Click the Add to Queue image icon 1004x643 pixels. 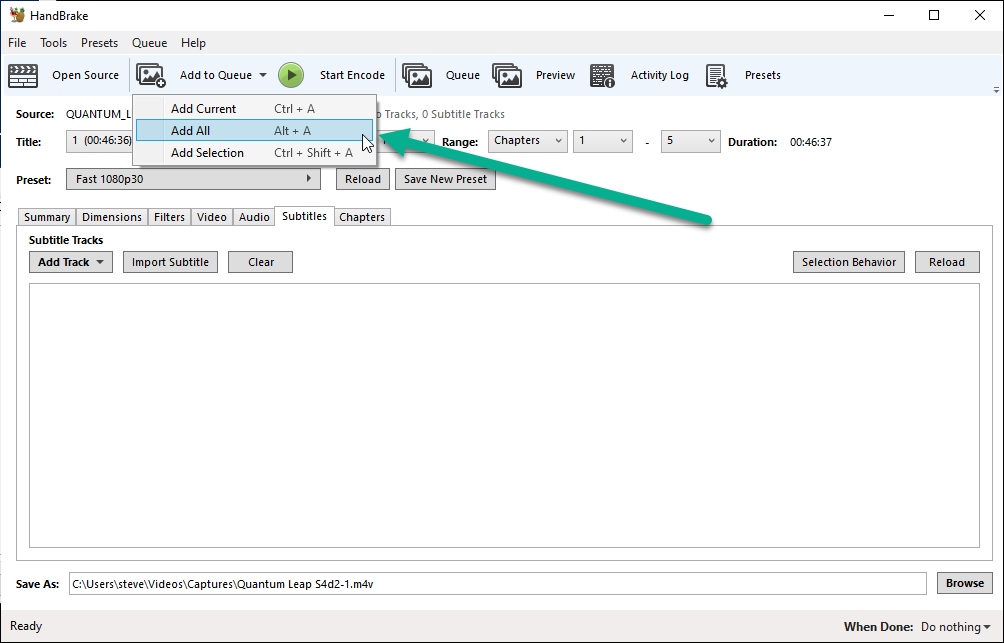pyautogui.click(x=151, y=76)
